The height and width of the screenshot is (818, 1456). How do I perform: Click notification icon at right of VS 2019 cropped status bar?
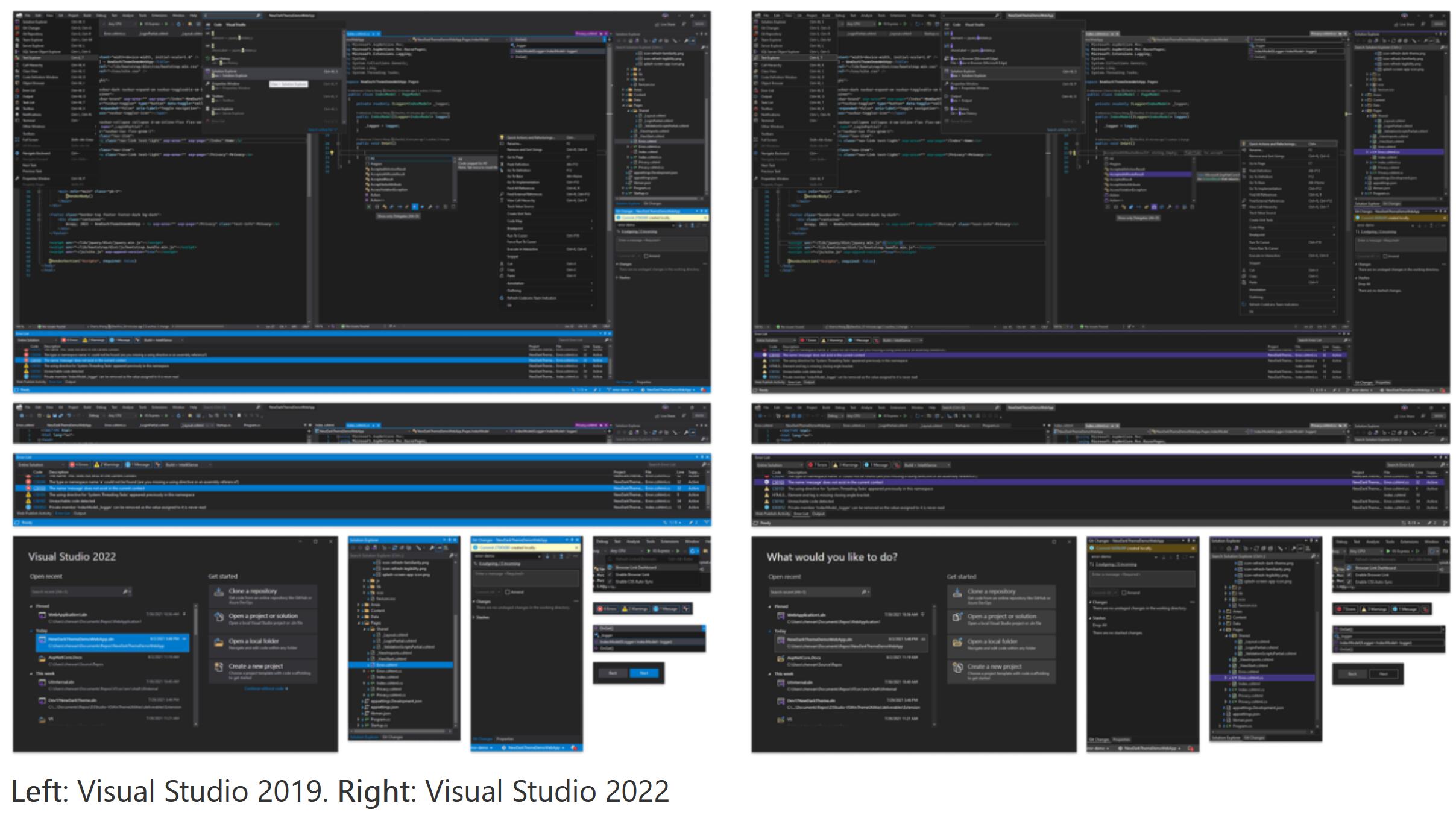pyautogui.click(x=707, y=523)
